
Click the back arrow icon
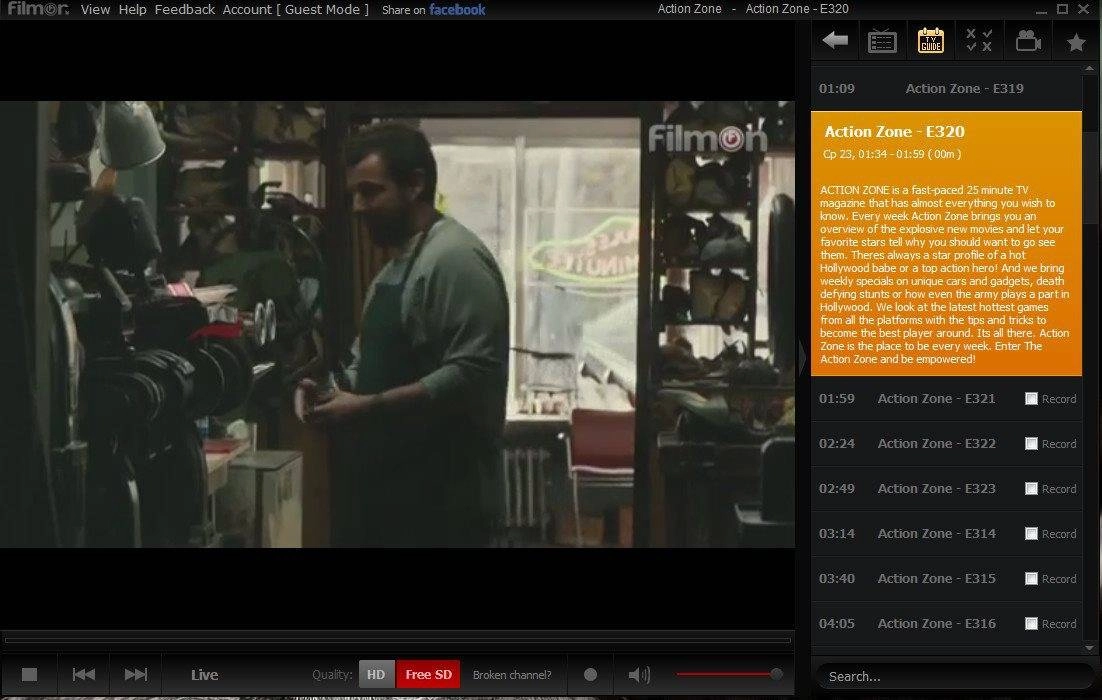(x=835, y=40)
